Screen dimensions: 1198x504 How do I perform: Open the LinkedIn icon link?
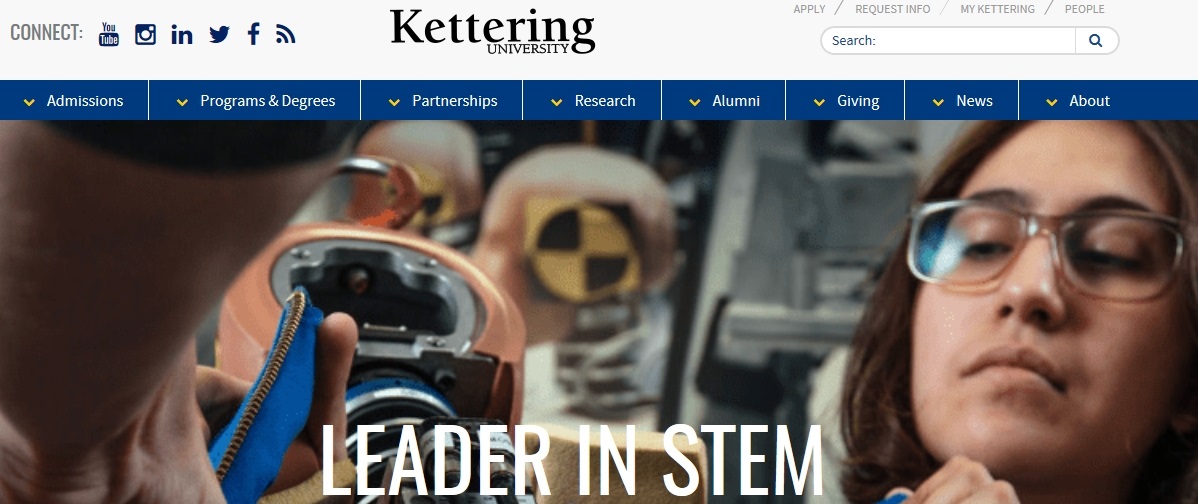[182, 34]
